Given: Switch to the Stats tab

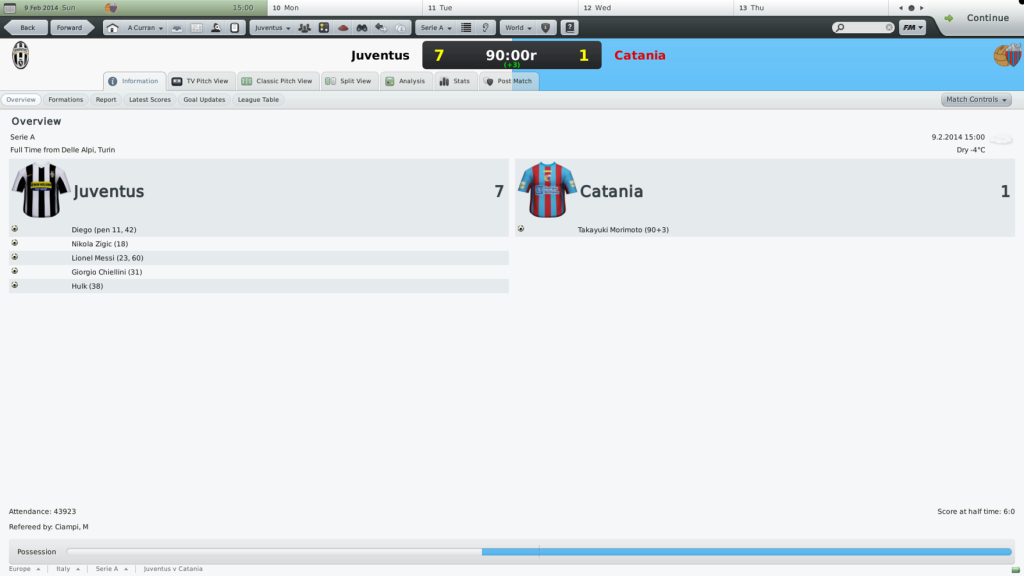Looking at the screenshot, I should [x=455, y=81].
